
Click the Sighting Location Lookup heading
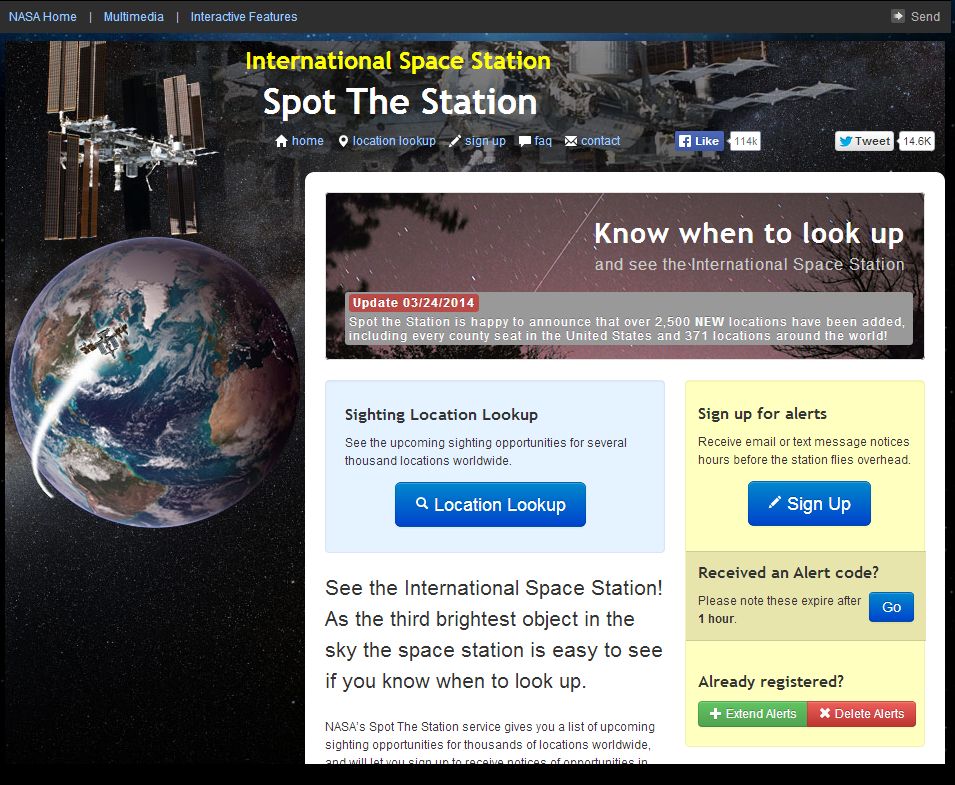point(441,415)
